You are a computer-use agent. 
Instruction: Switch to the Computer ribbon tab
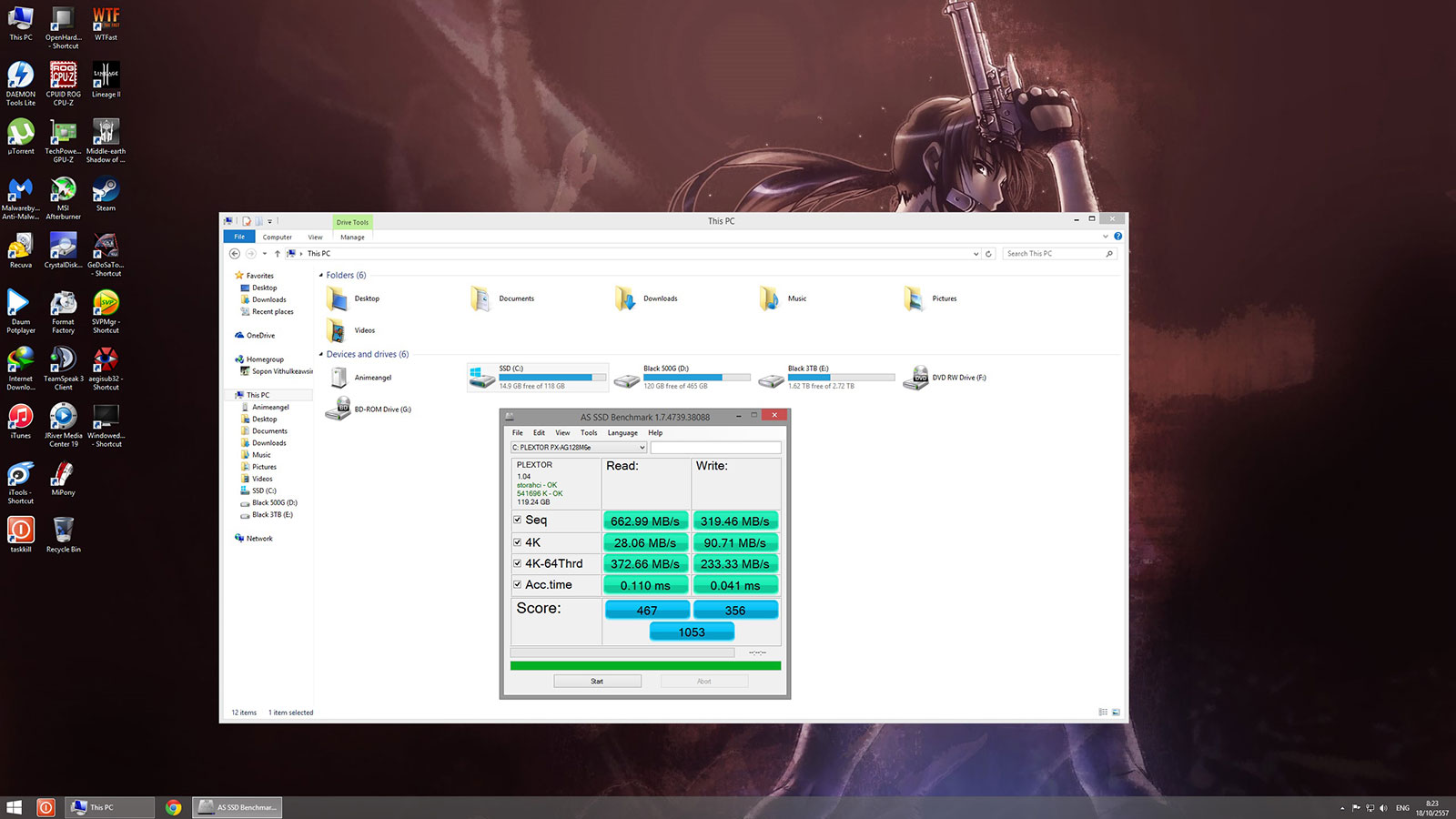(x=278, y=237)
